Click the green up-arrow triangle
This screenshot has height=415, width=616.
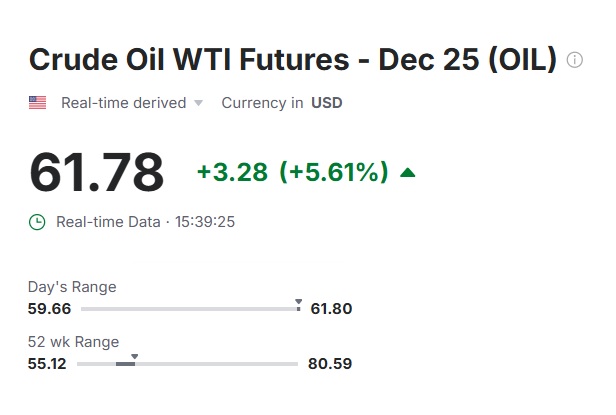click(407, 172)
